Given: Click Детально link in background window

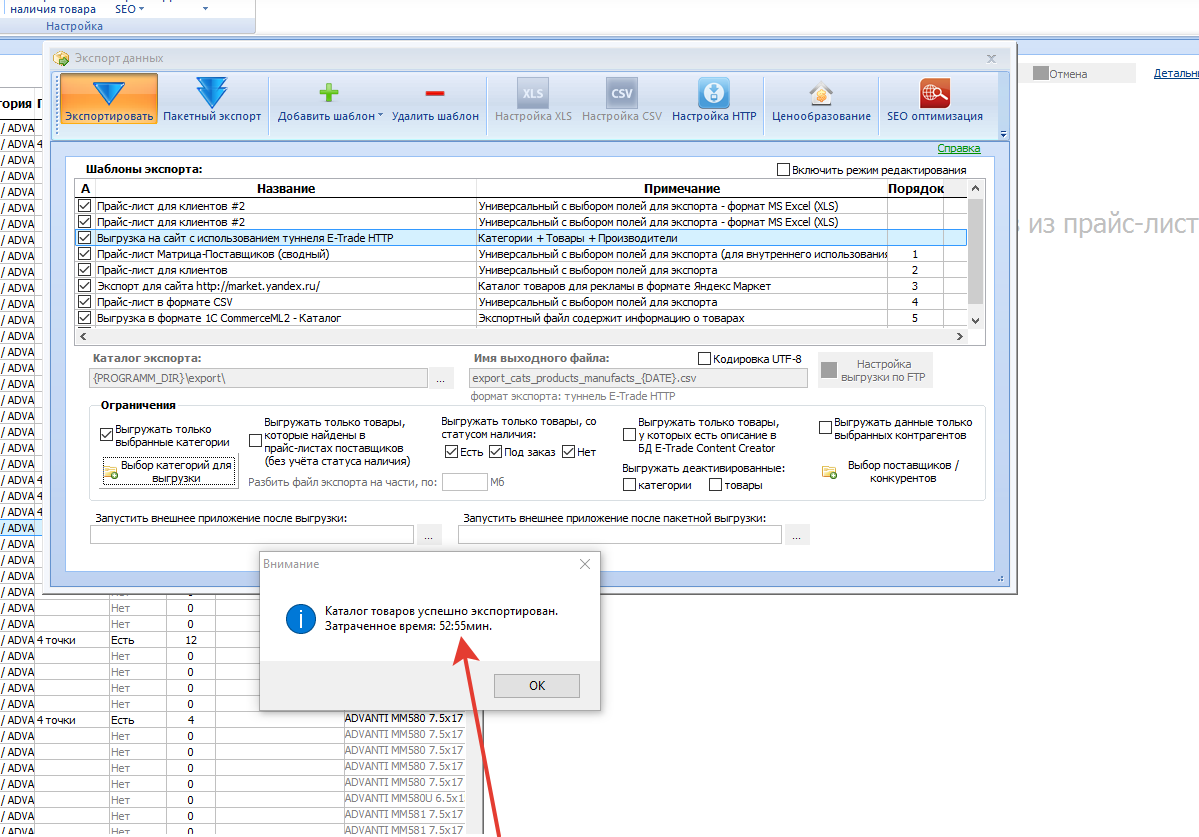Looking at the screenshot, I should click(x=1176, y=73).
